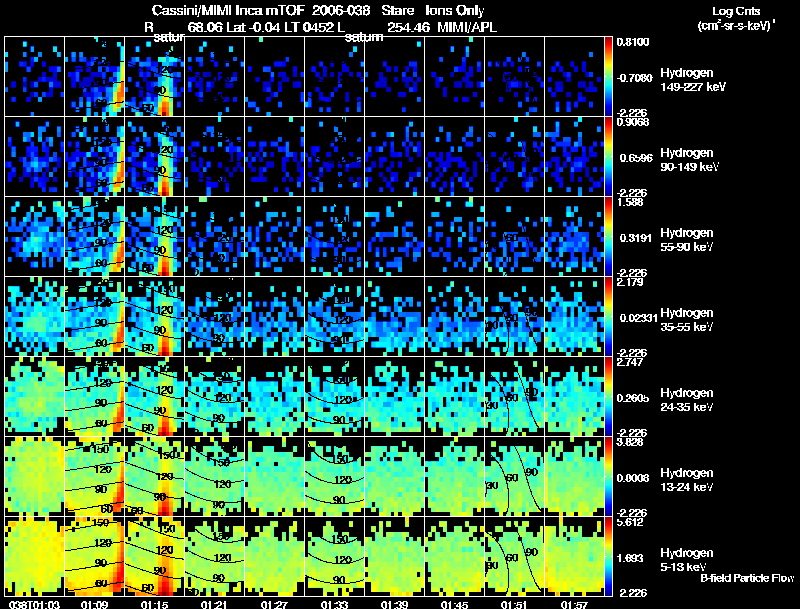Click the '2.747' colorbar value
Image resolution: width=800 pixels, height=609 pixels.
[630, 362]
